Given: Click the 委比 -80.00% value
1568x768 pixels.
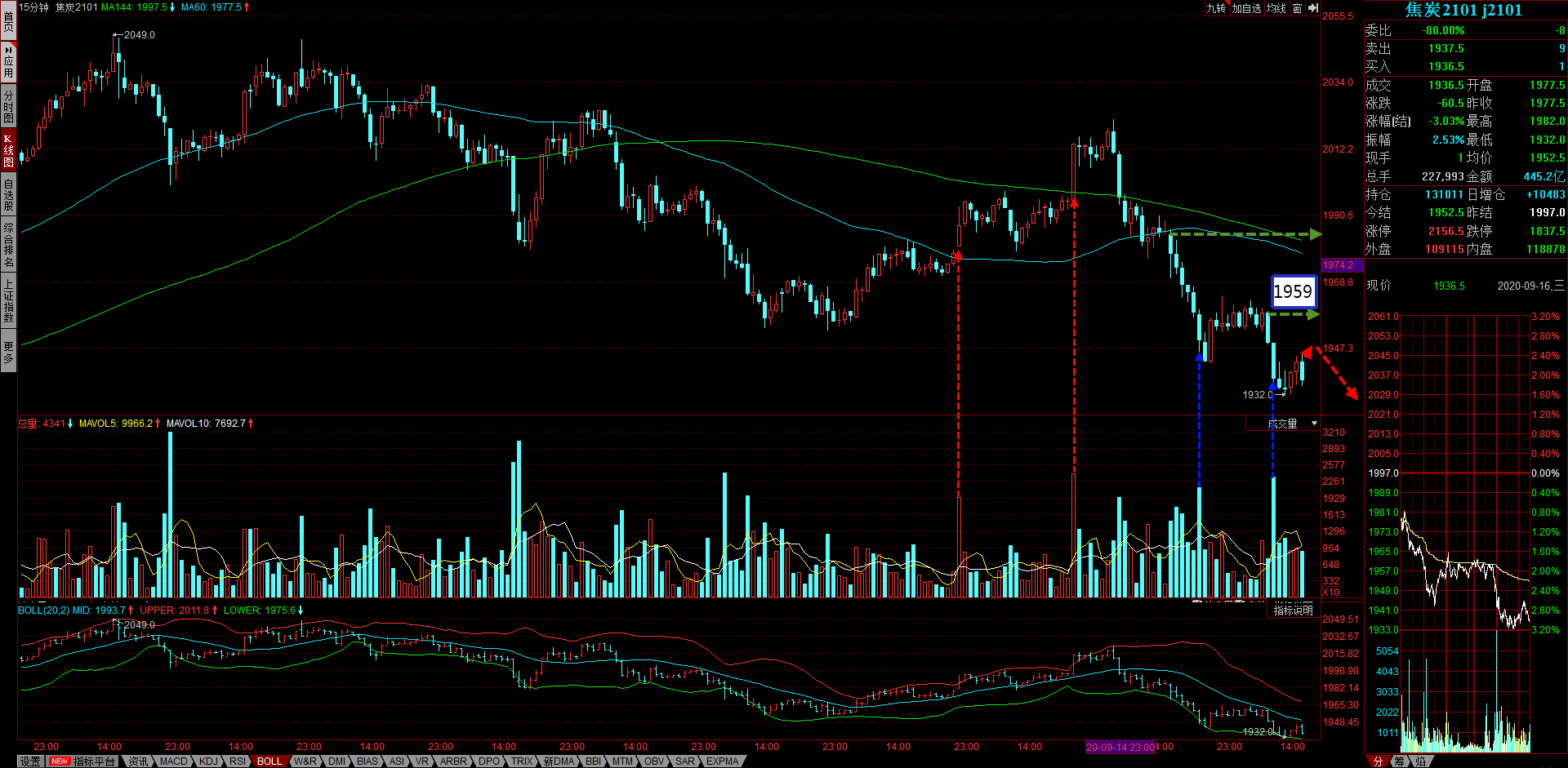Looking at the screenshot, I should 1444,30.
